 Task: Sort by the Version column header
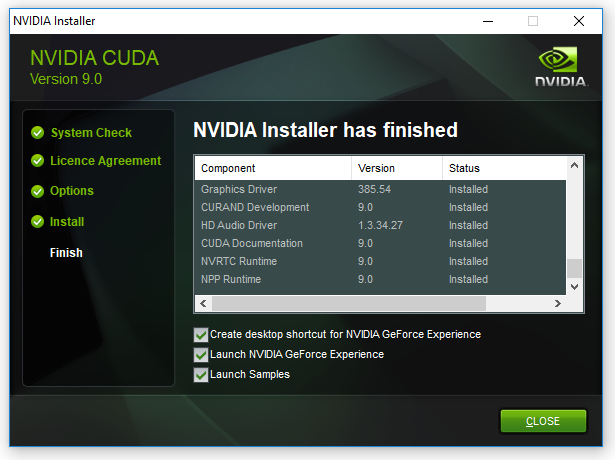click(x=397, y=169)
